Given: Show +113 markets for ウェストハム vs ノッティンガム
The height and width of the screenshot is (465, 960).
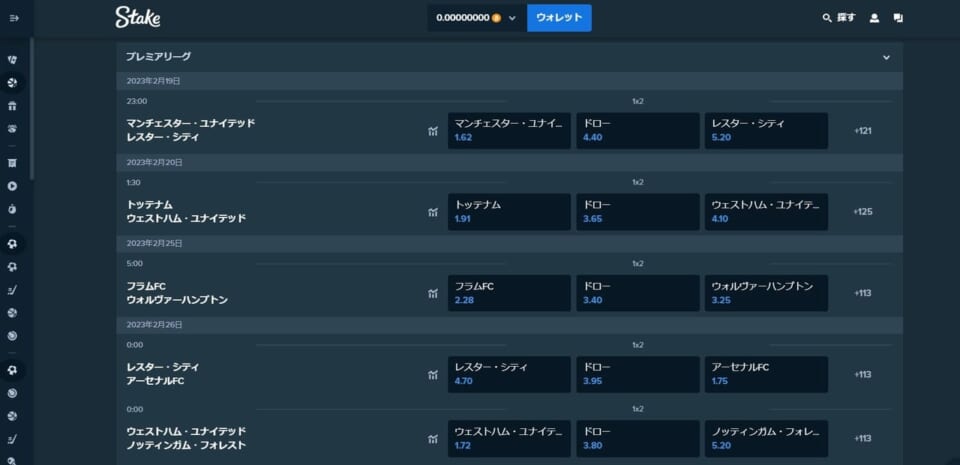Looking at the screenshot, I should pyautogui.click(x=863, y=439).
